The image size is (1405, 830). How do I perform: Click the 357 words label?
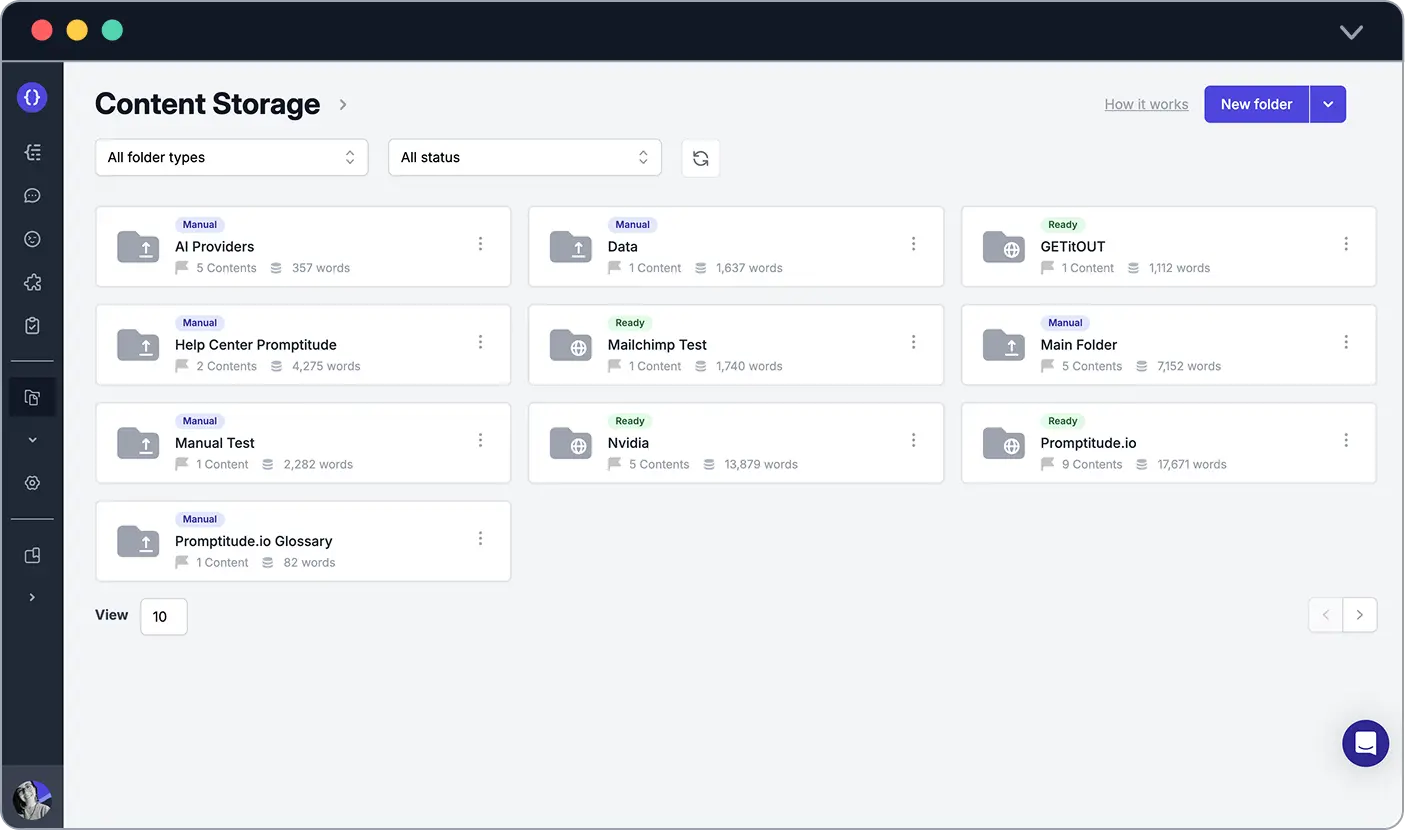point(321,268)
